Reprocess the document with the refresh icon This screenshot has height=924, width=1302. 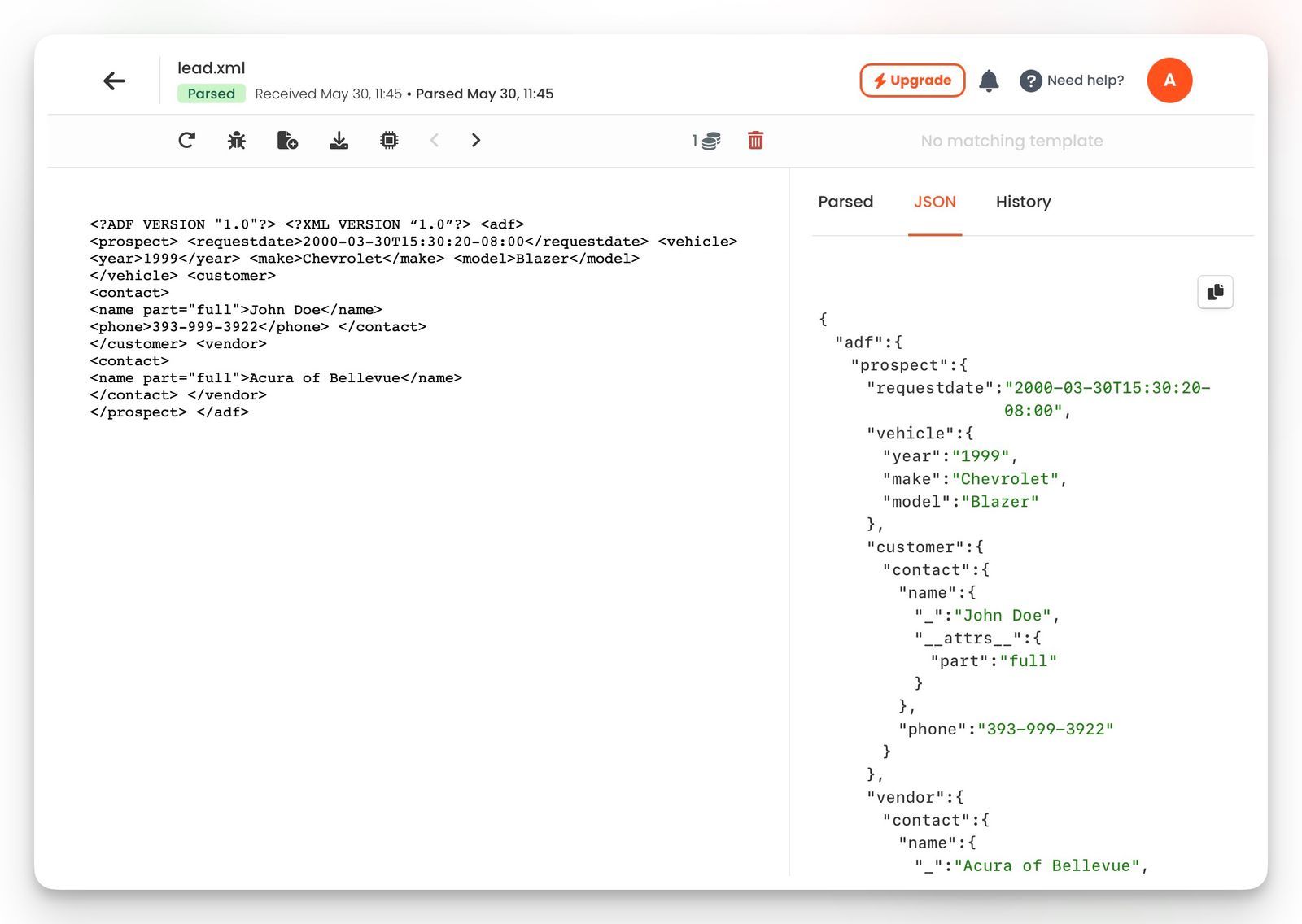coord(186,141)
